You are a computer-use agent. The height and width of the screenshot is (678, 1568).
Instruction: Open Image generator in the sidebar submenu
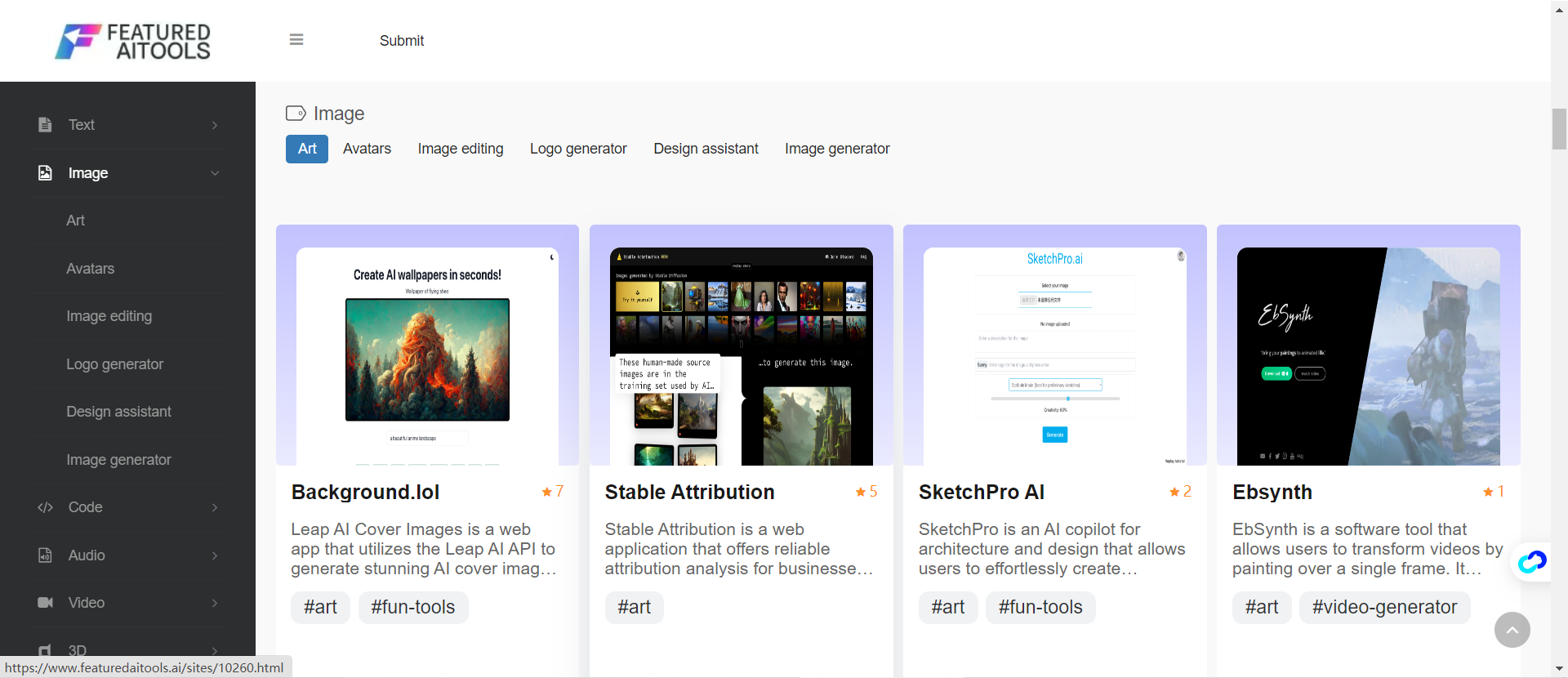point(119,460)
